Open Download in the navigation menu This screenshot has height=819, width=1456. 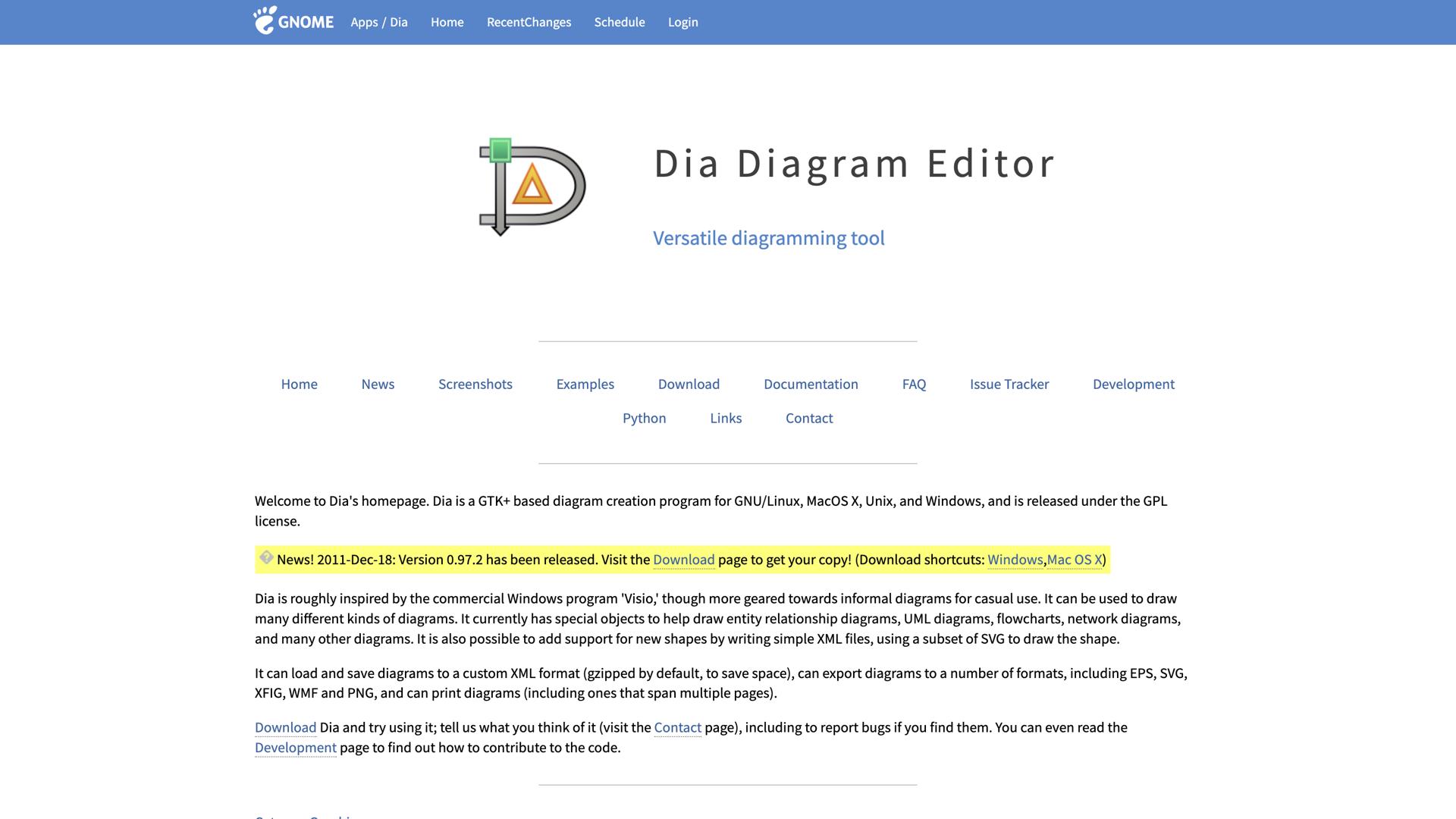click(x=689, y=384)
